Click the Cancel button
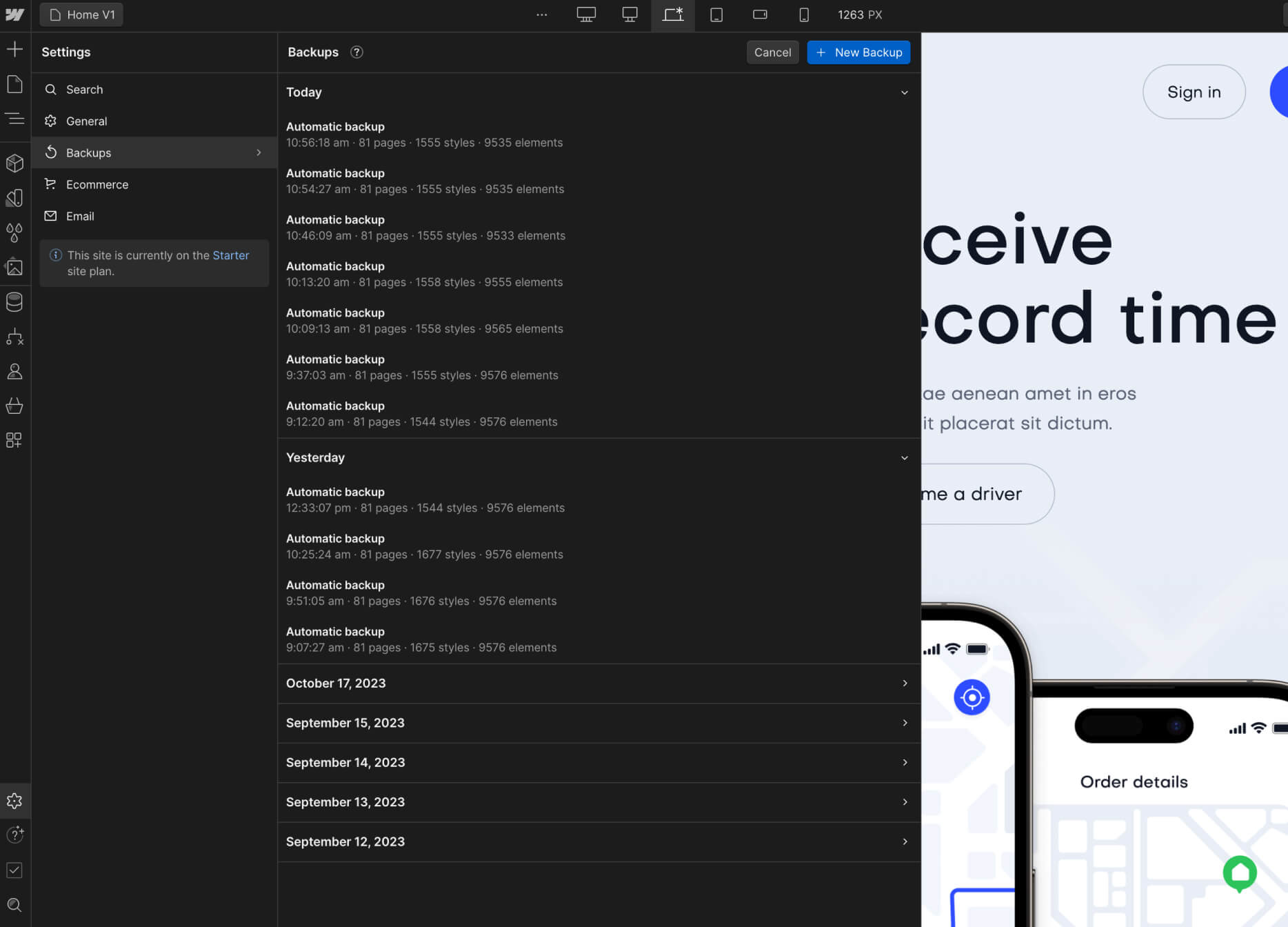Screen dimensions: 1288x927 click(x=772, y=52)
